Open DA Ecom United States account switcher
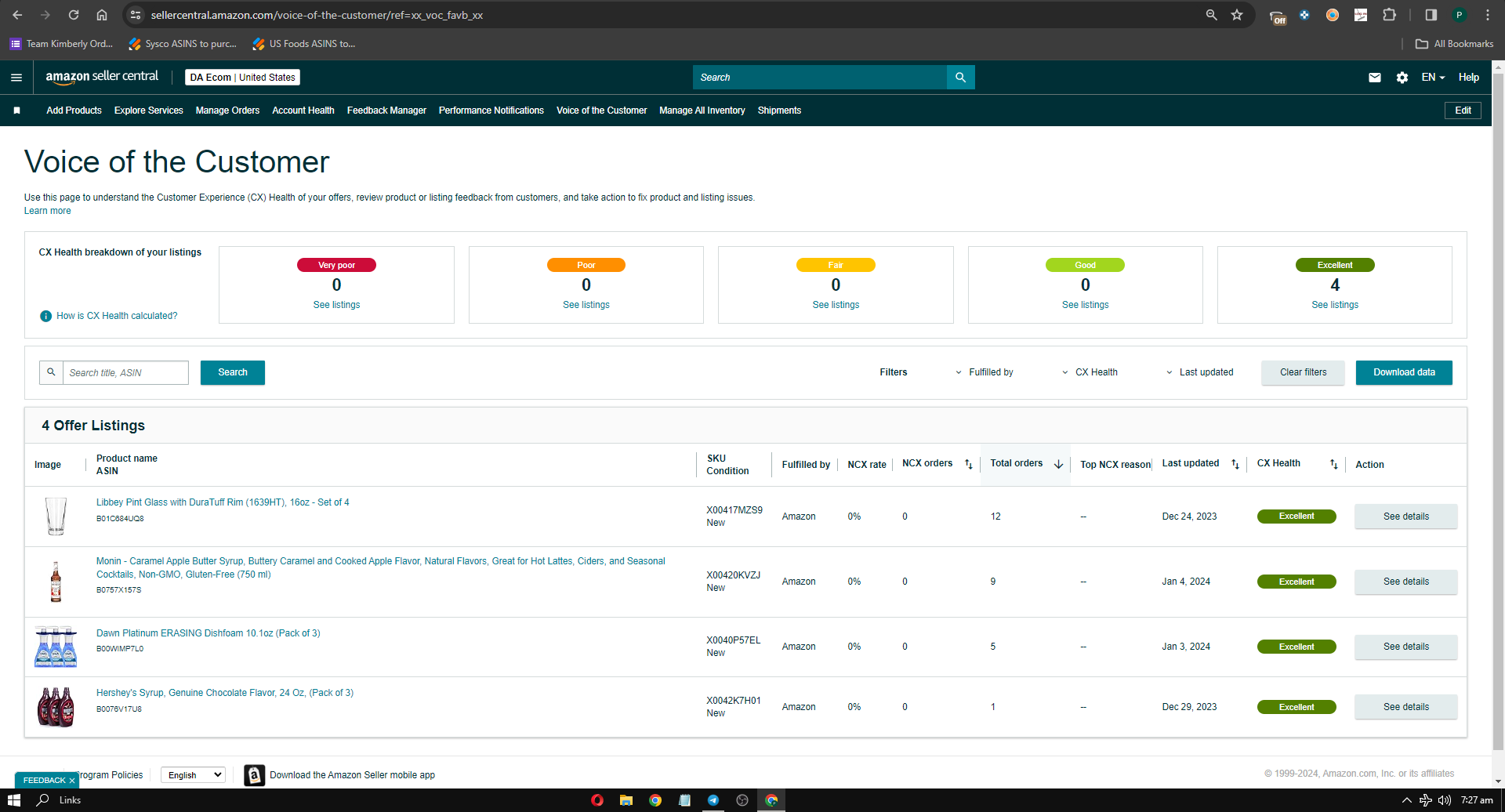Viewport: 1505px width, 812px height. [242, 78]
